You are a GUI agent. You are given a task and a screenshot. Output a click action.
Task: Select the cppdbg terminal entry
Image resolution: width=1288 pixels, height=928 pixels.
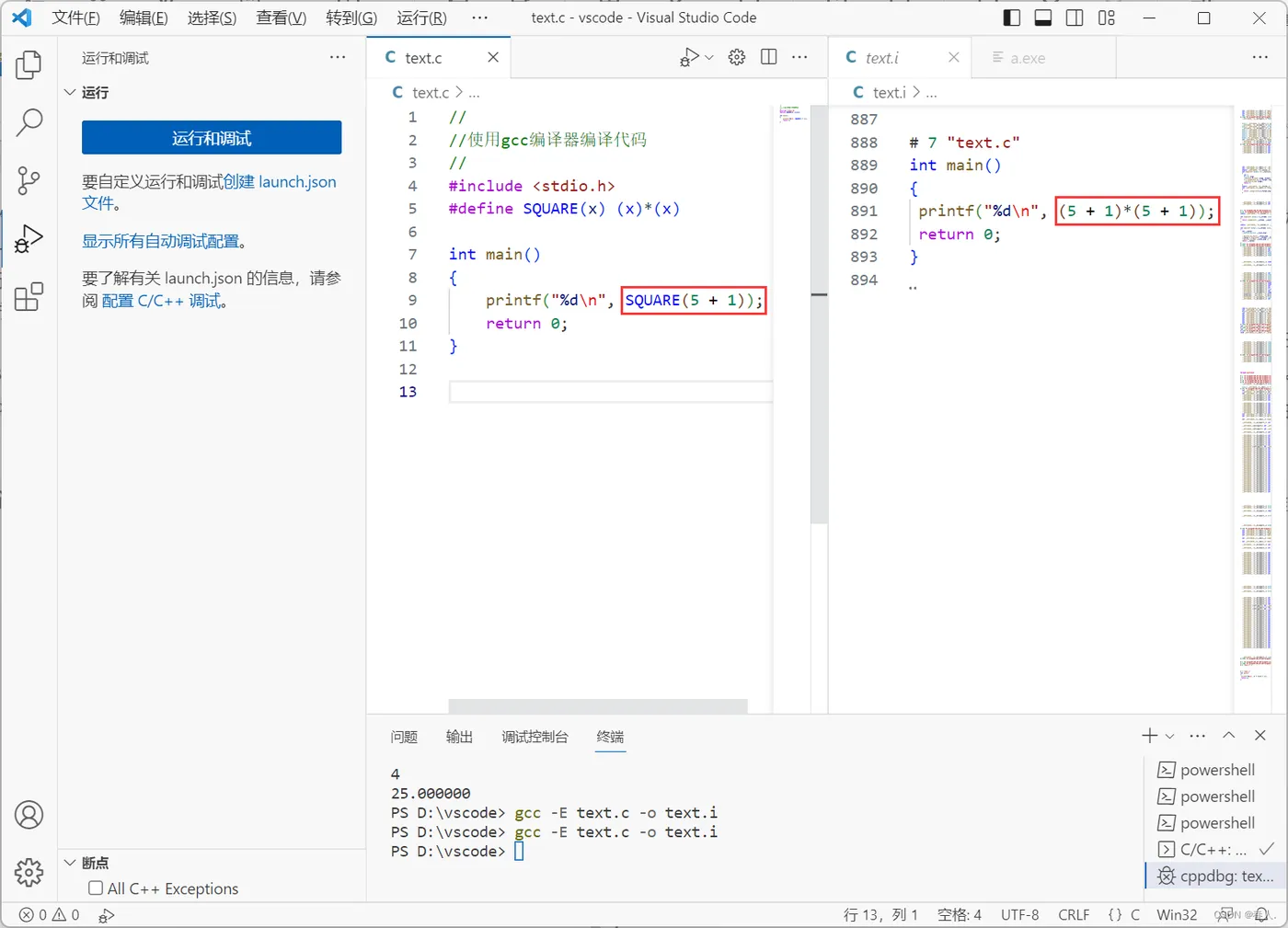(1214, 876)
